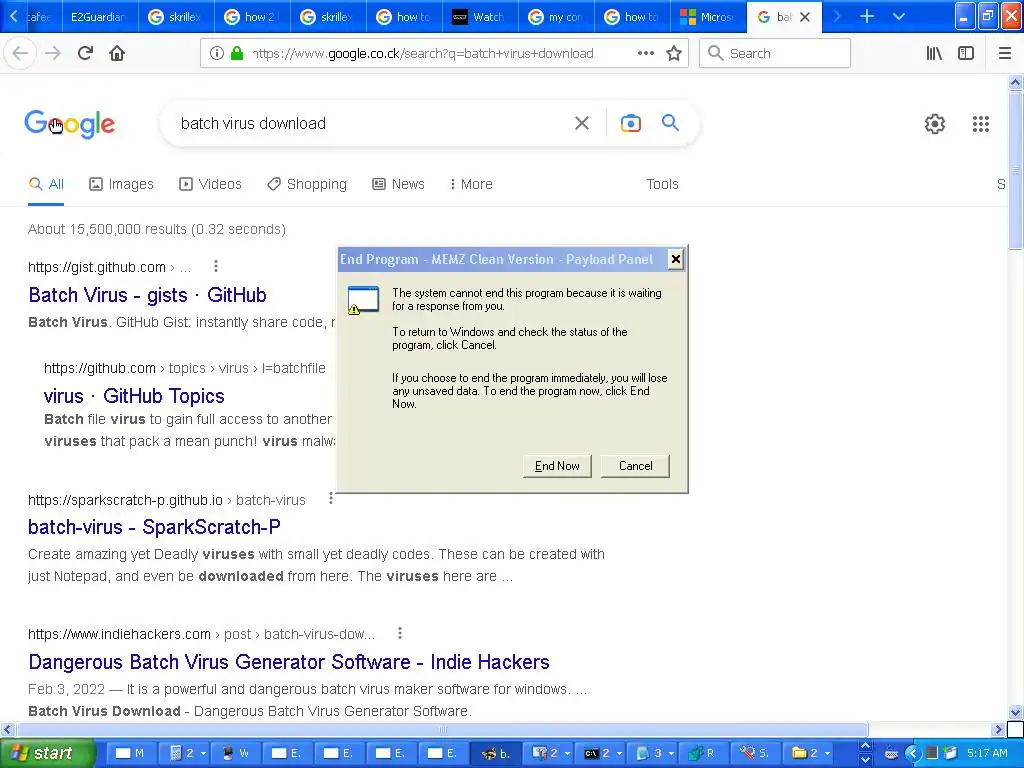Show site information icon in address bar
1024x768 pixels.
coord(217,54)
